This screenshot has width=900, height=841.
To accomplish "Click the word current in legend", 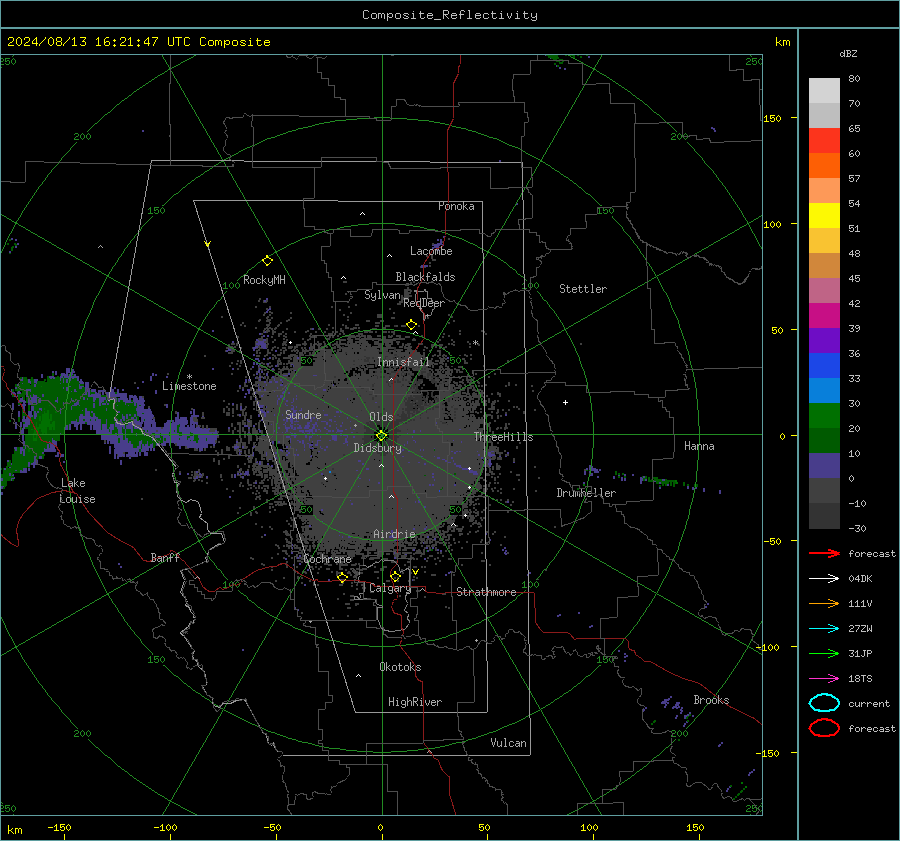I will tap(869, 703).
